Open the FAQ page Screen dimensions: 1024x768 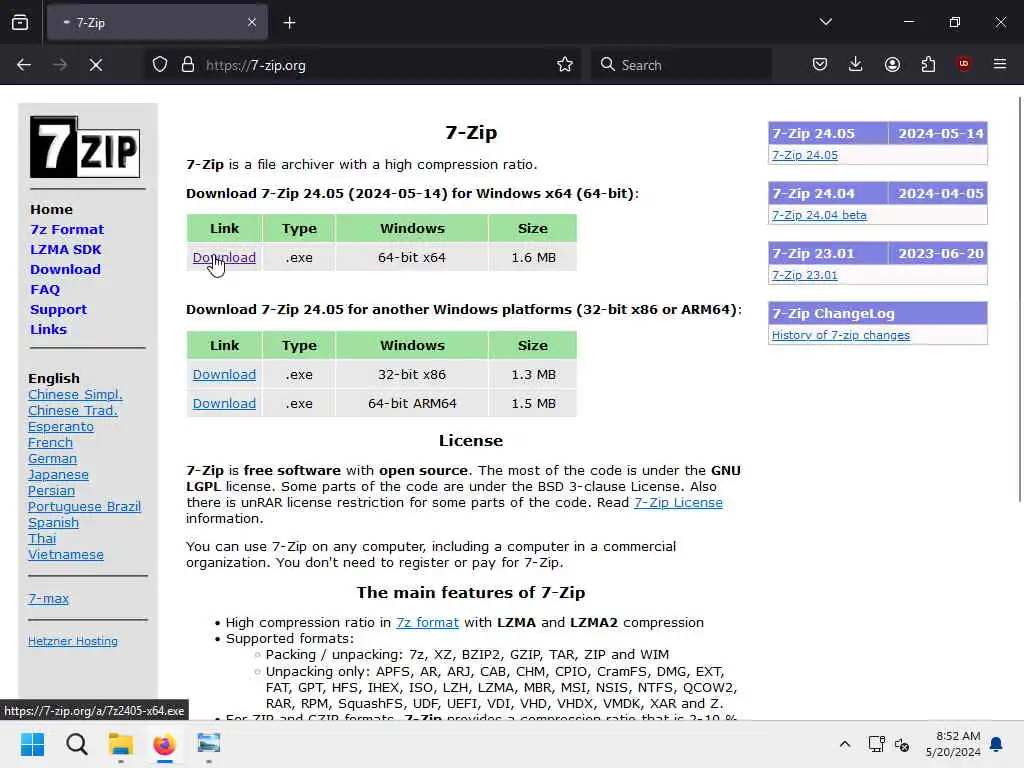[x=45, y=289]
